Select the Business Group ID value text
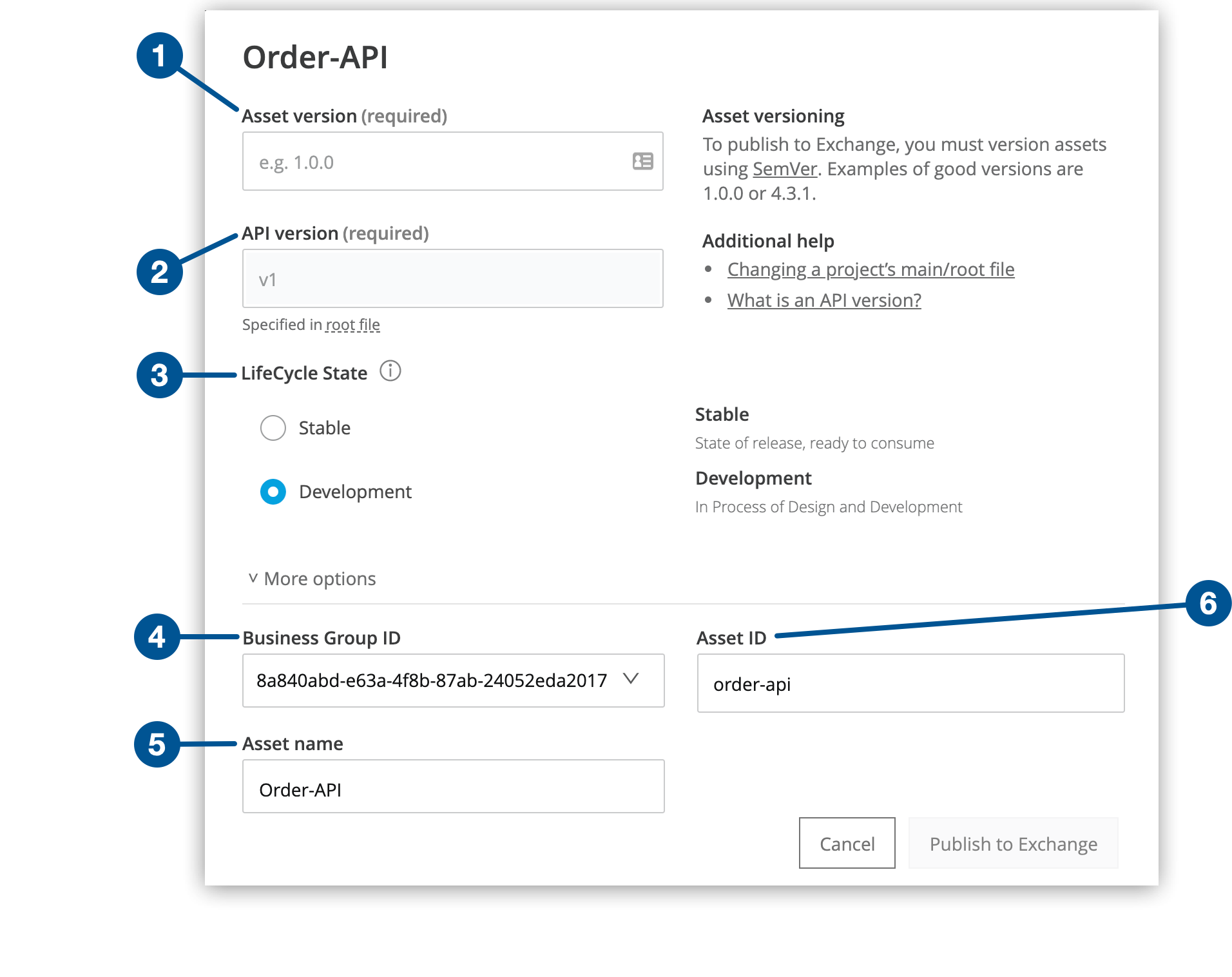 click(430, 680)
